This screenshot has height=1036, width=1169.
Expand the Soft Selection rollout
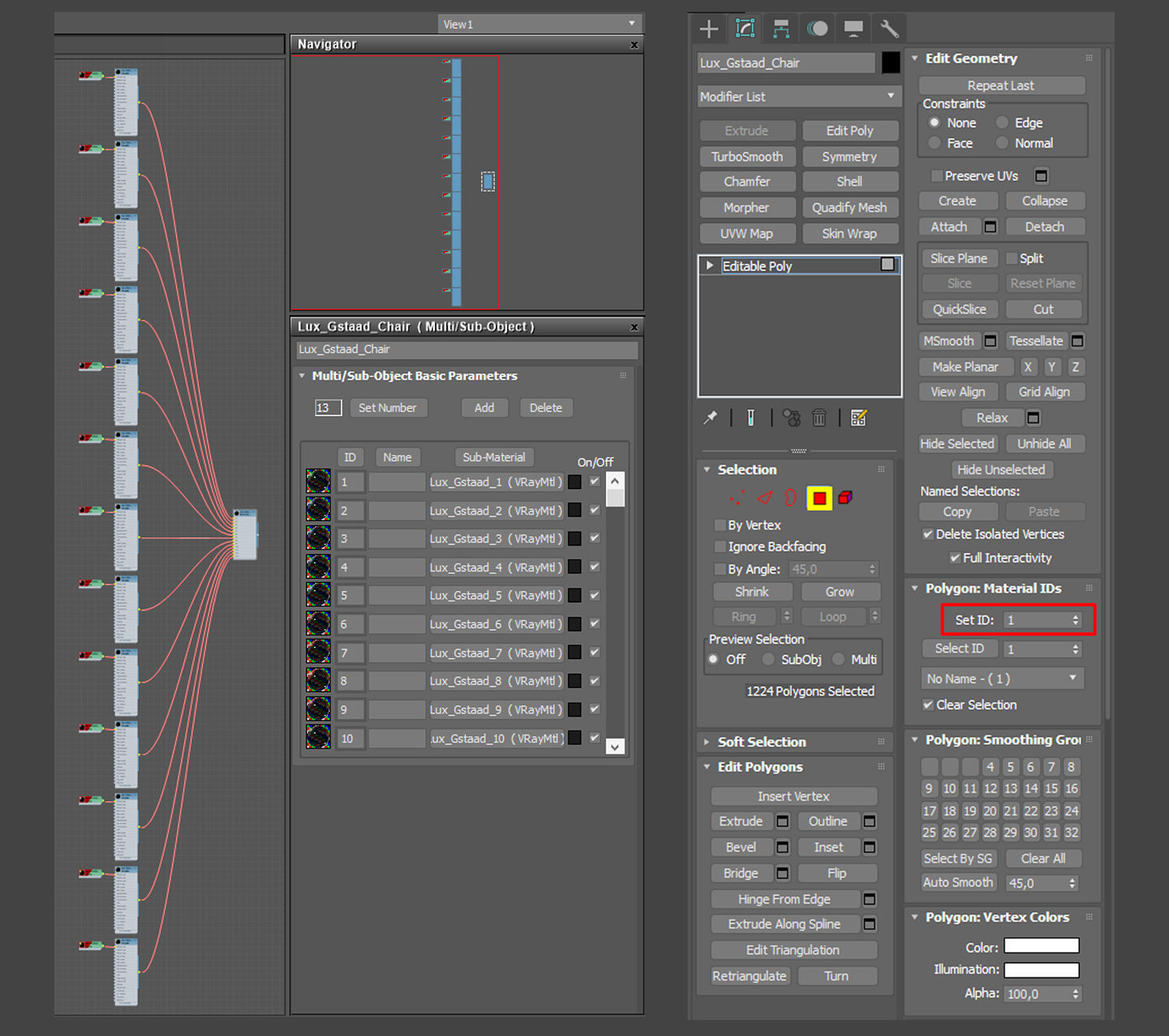707,743
